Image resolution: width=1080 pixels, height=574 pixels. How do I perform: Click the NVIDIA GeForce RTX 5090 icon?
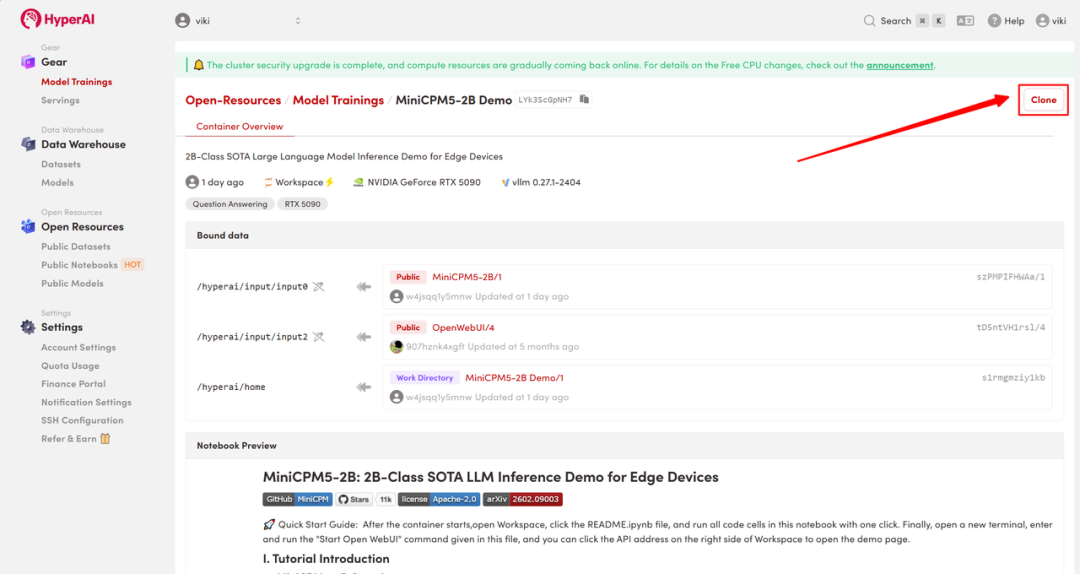point(358,182)
